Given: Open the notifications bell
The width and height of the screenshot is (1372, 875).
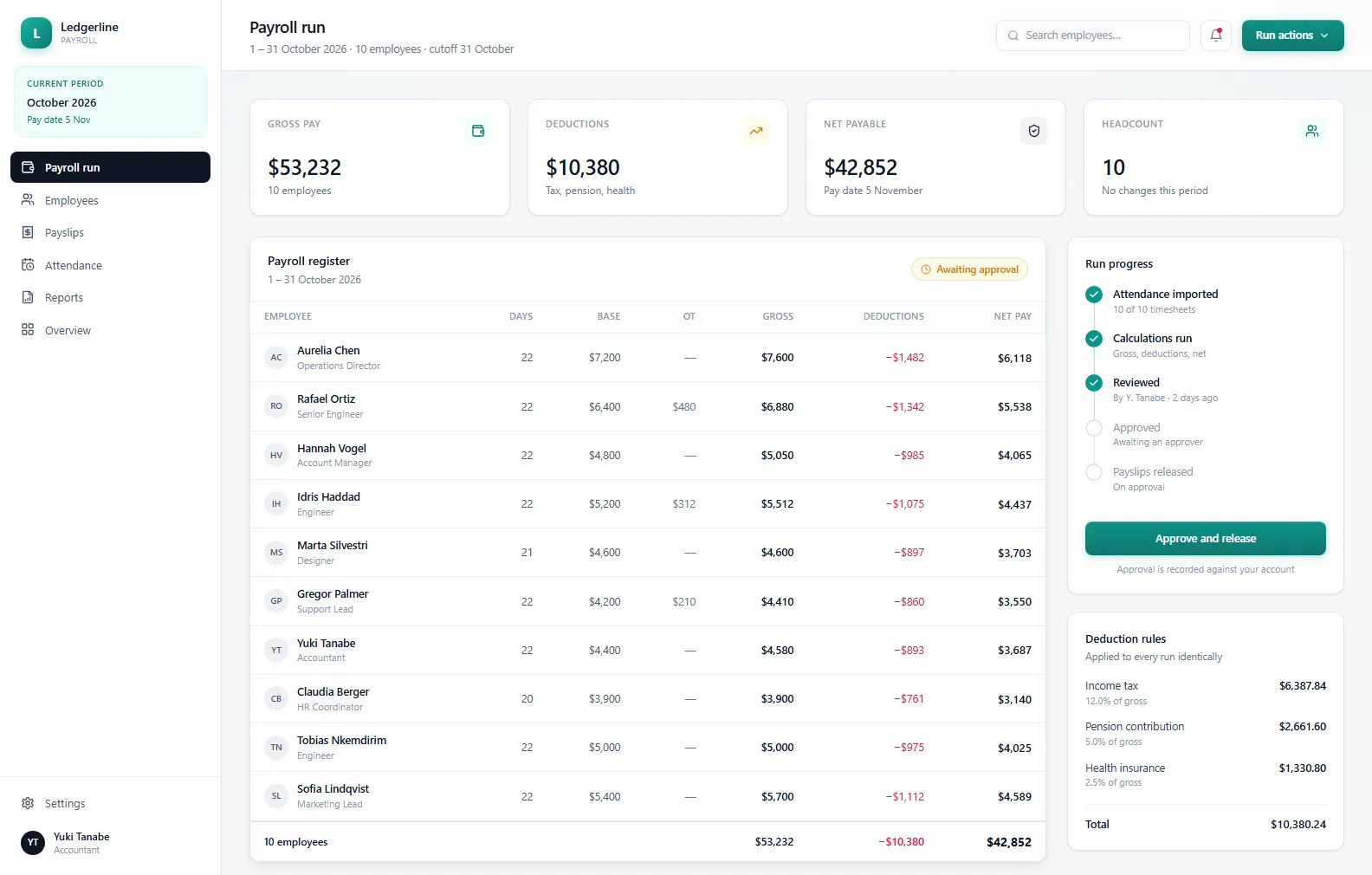Looking at the screenshot, I should pos(1215,36).
